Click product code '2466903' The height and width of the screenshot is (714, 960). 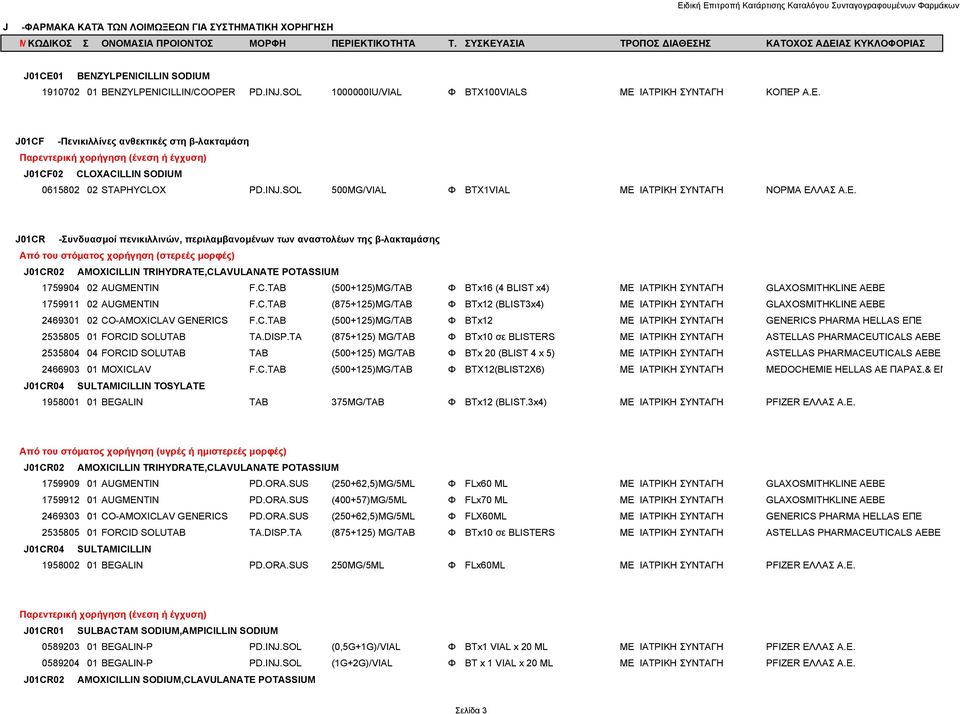61,369
